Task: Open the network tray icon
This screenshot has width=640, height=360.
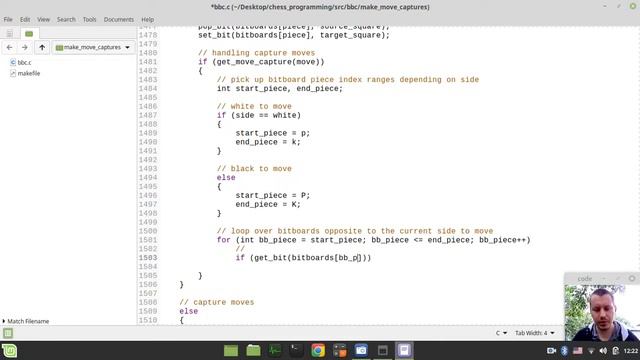Action: pyautogui.click(x=591, y=351)
